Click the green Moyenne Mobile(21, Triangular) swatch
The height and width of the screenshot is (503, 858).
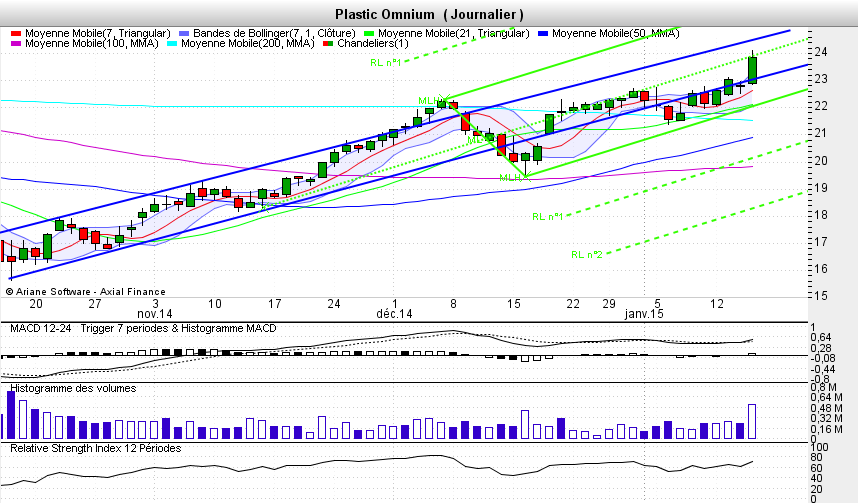369,34
